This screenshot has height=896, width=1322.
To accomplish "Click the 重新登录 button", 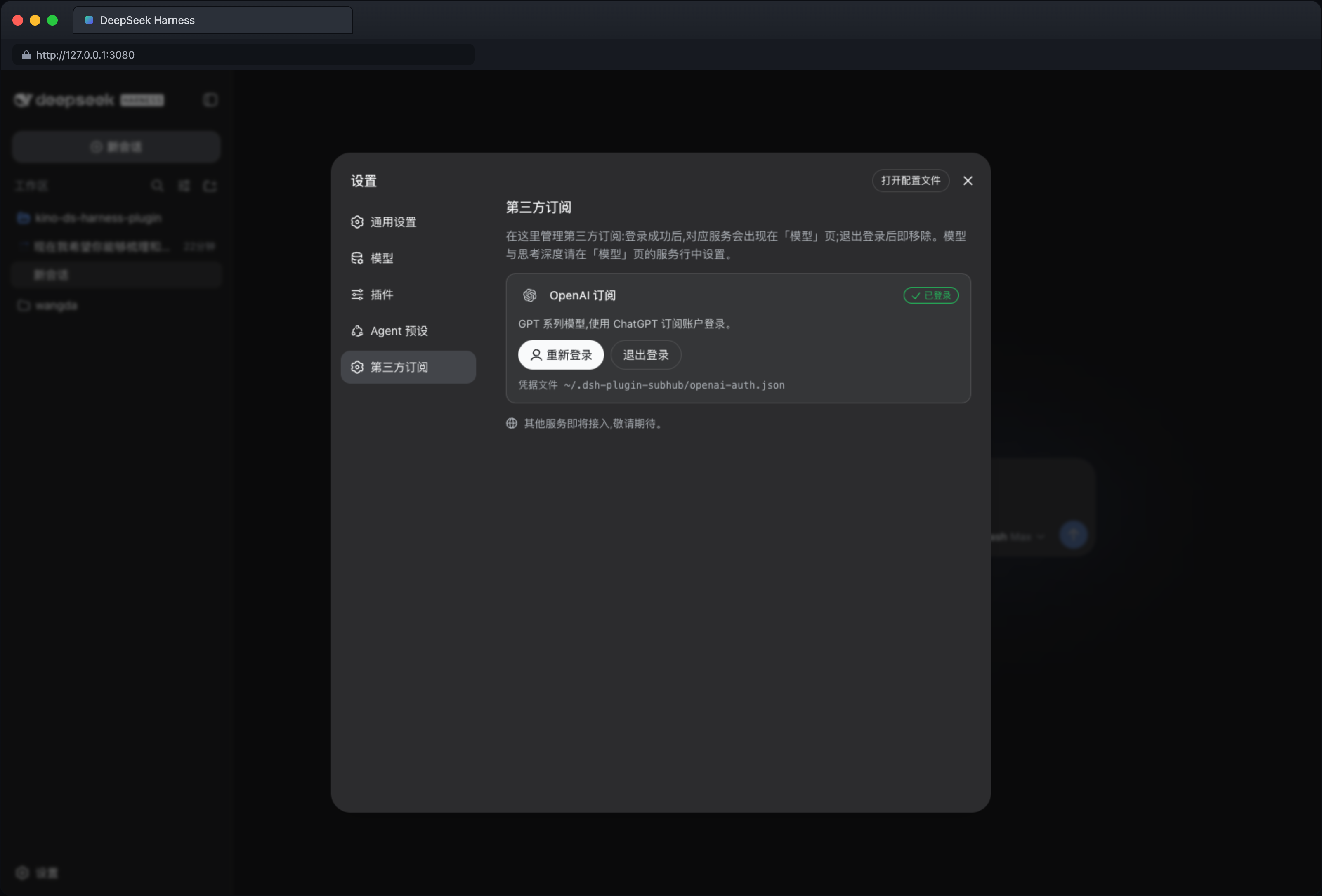I will tap(560, 355).
